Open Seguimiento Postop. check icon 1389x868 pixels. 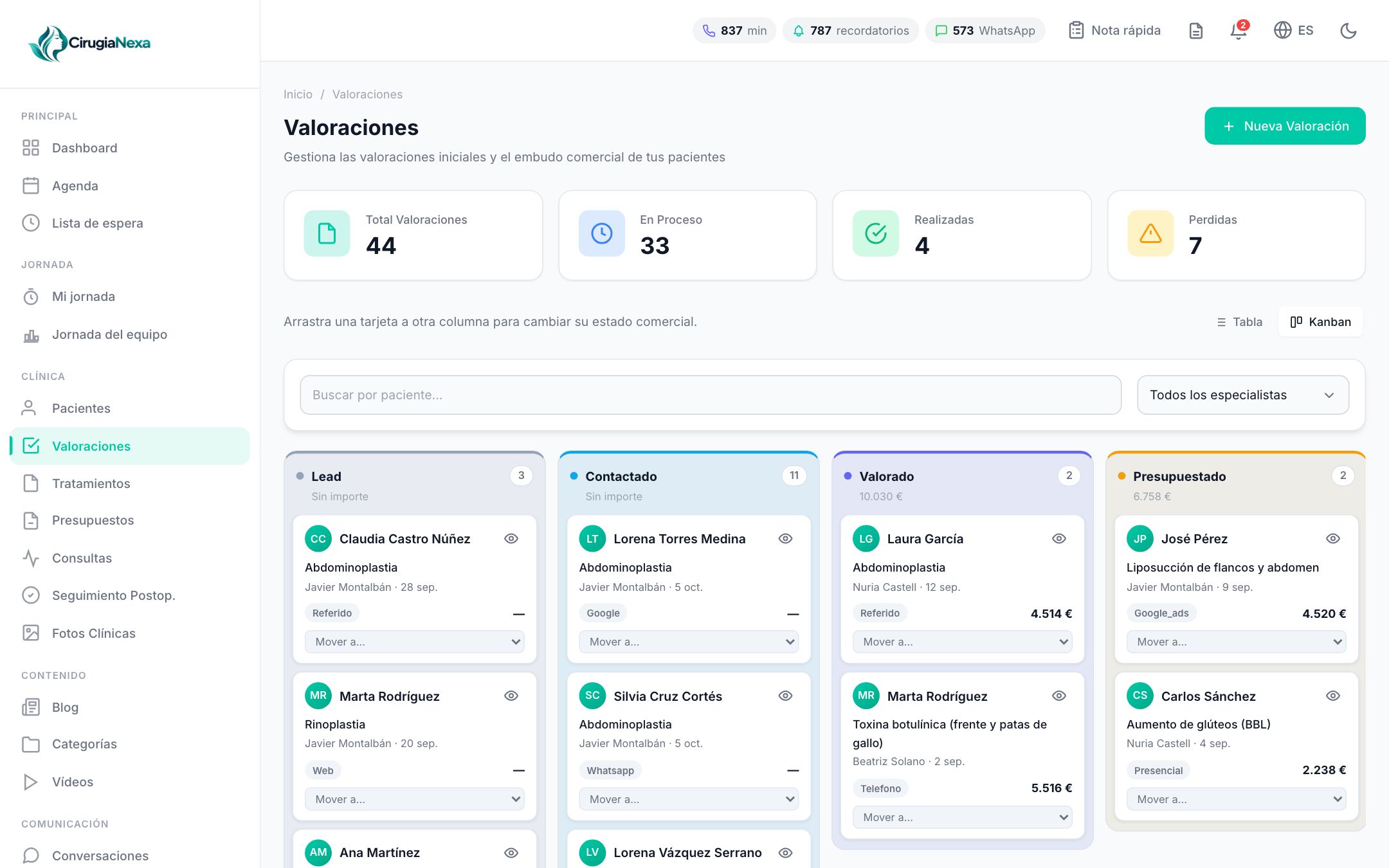click(31, 595)
